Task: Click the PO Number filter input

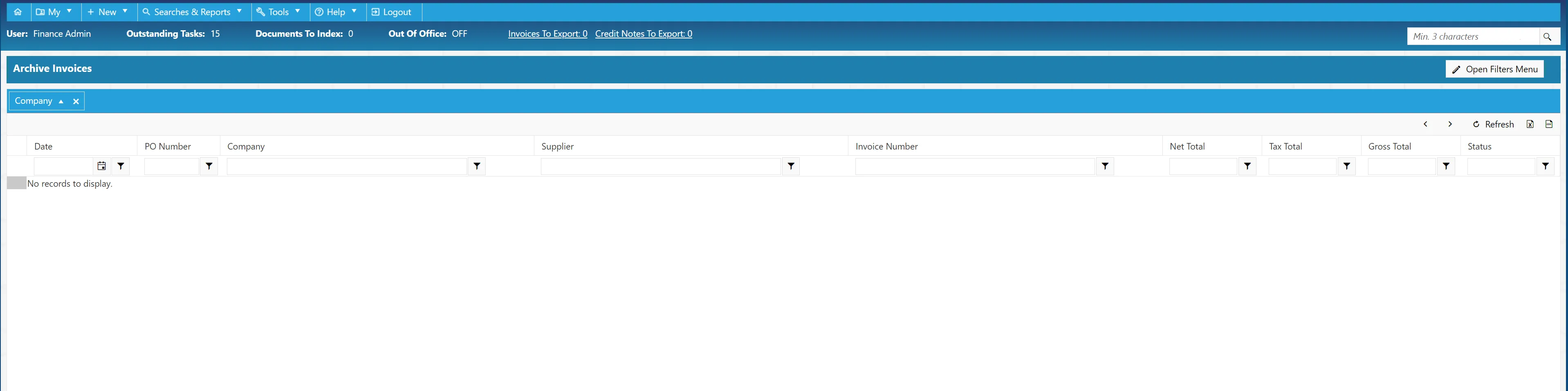Action: pyautogui.click(x=172, y=166)
